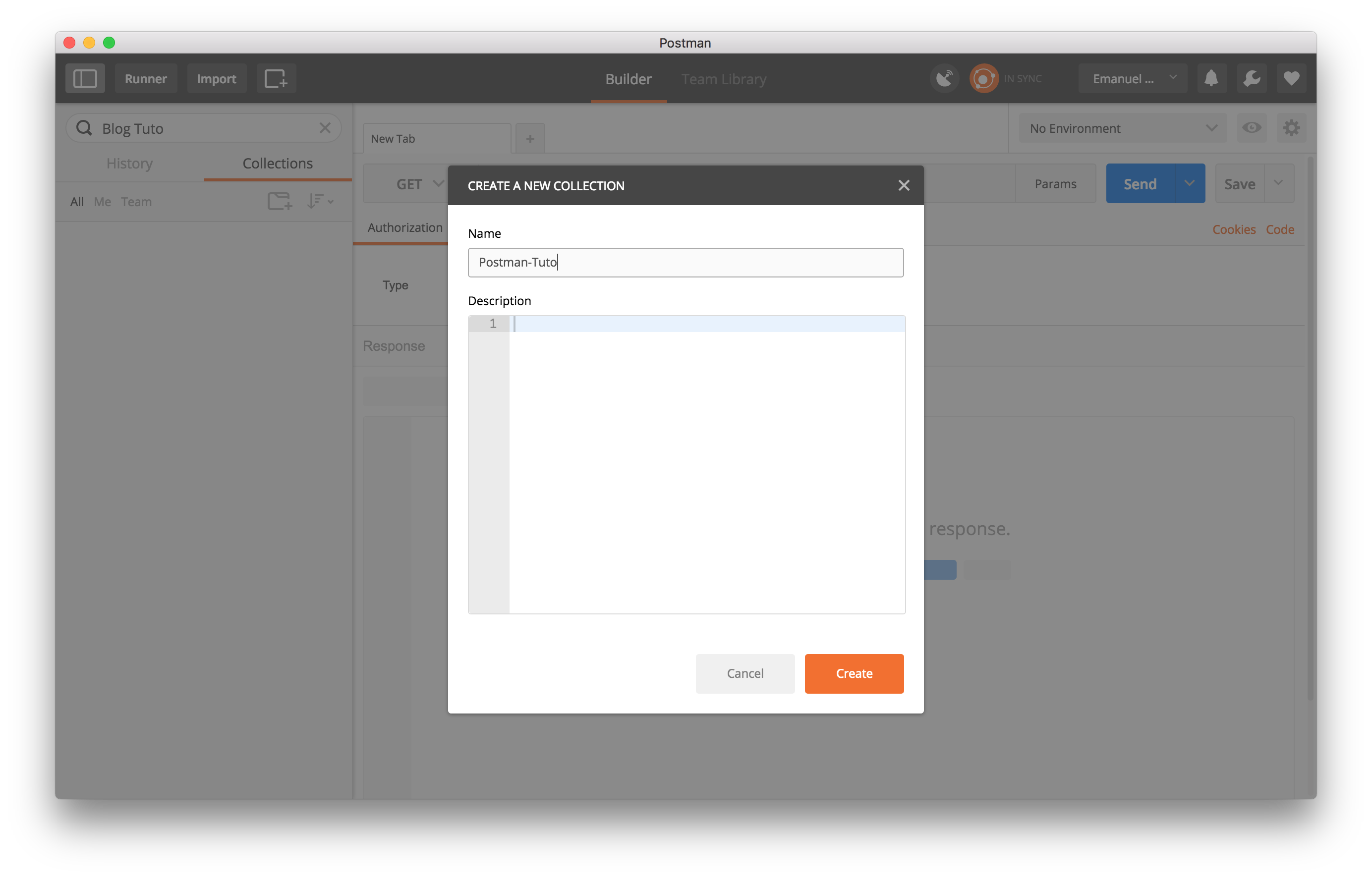The image size is (1372, 878).
Task: Open the Collections sidebar tab
Action: [278, 164]
